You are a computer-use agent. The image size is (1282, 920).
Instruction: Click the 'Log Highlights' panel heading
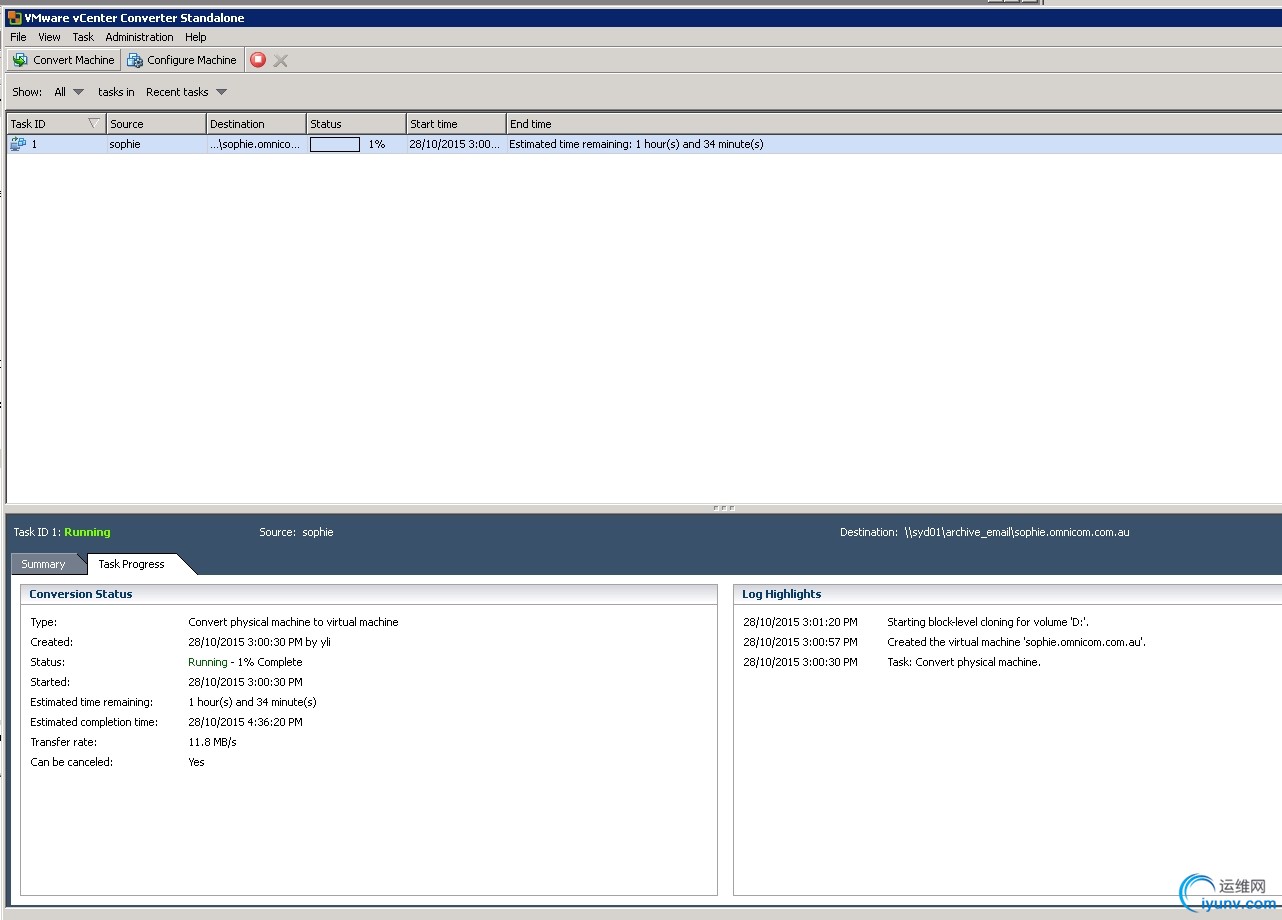pos(782,594)
